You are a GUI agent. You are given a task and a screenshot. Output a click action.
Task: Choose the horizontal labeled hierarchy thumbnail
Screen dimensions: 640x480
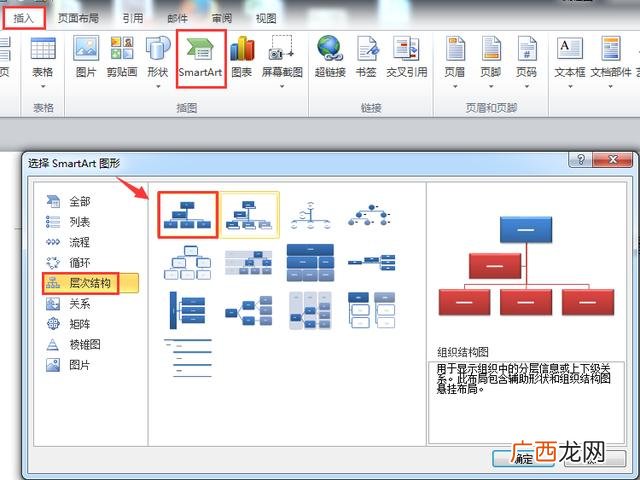(310, 310)
